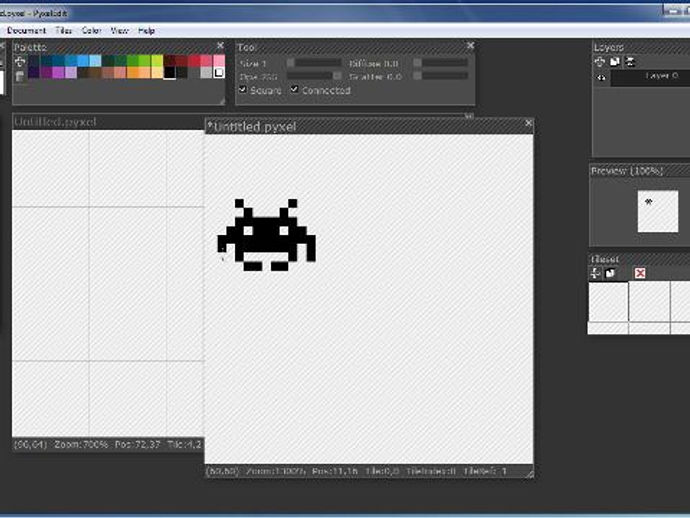Click the resize grip of the Palette panel
The height and width of the screenshot is (518, 690).
222,101
